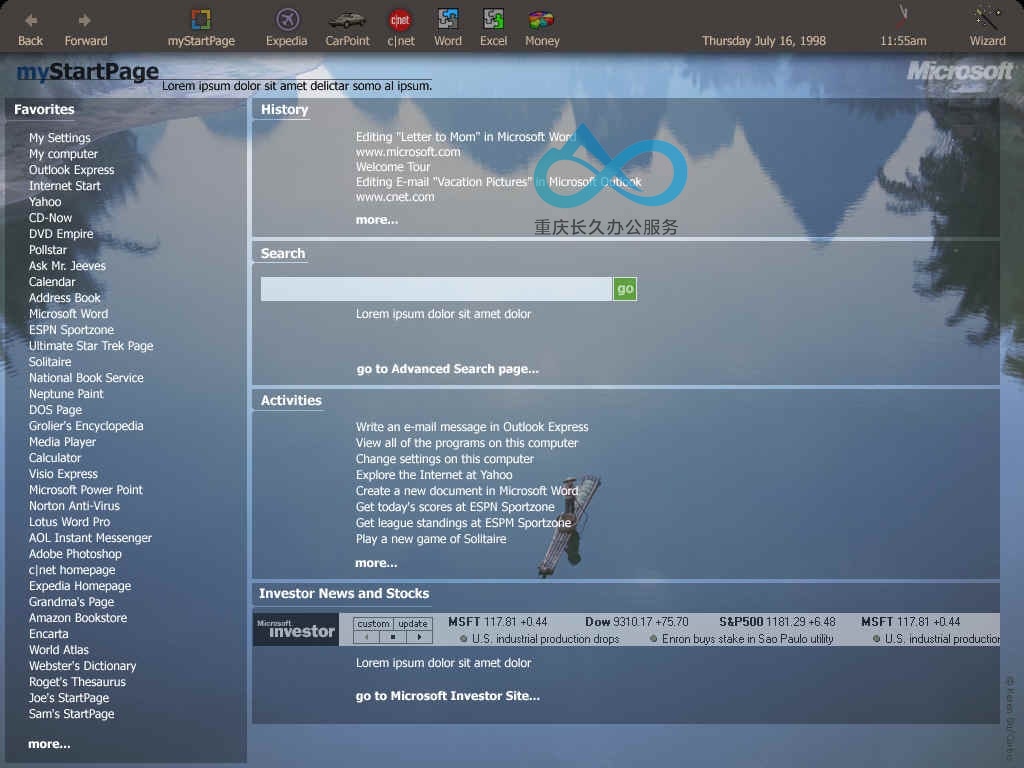This screenshot has height=768, width=1024.
Task: Open the myStartPage toolbar icon
Action: coord(200,19)
